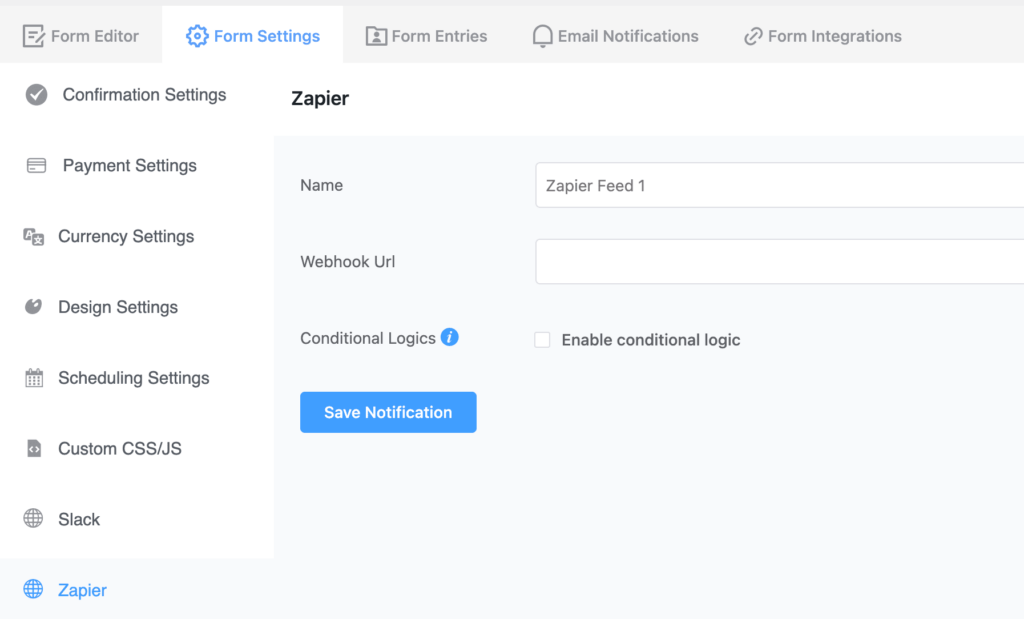Click the Form Editor pencil icon
This screenshot has height=619, width=1024.
point(34,35)
